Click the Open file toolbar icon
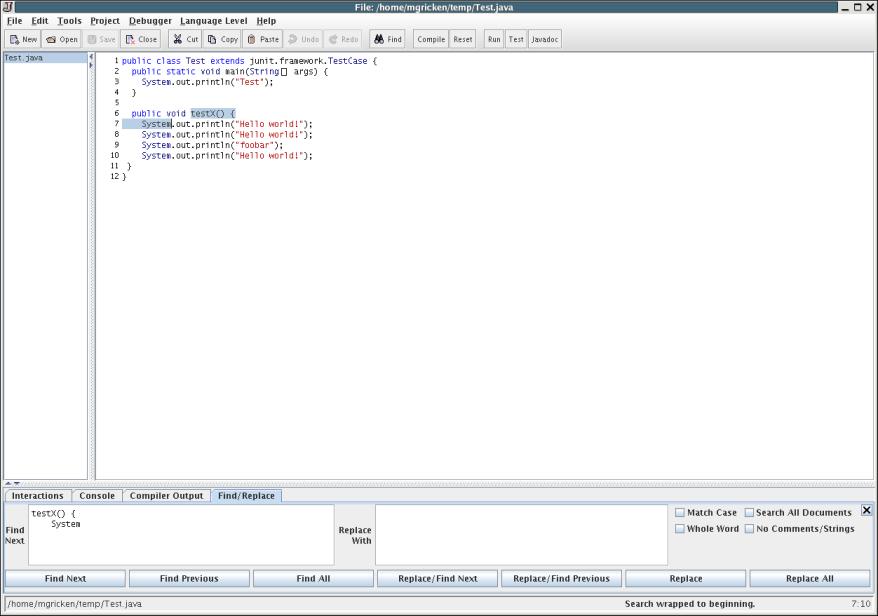Image resolution: width=878 pixels, height=616 pixels. tap(51, 40)
